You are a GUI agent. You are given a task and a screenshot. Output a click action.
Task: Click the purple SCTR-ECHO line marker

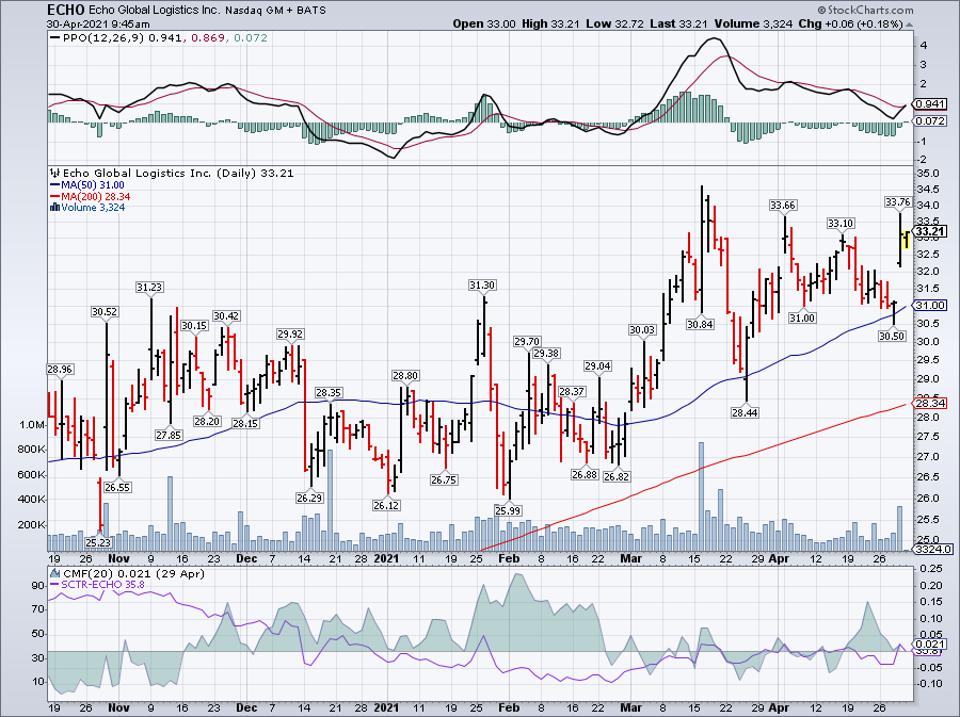pos(55,583)
